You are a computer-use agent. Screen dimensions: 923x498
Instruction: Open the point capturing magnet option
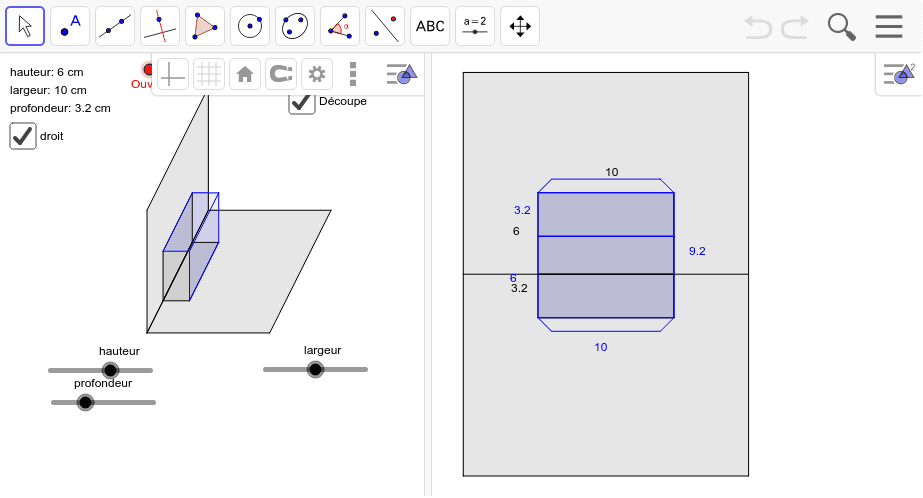pyautogui.click(x=281, y=74)
